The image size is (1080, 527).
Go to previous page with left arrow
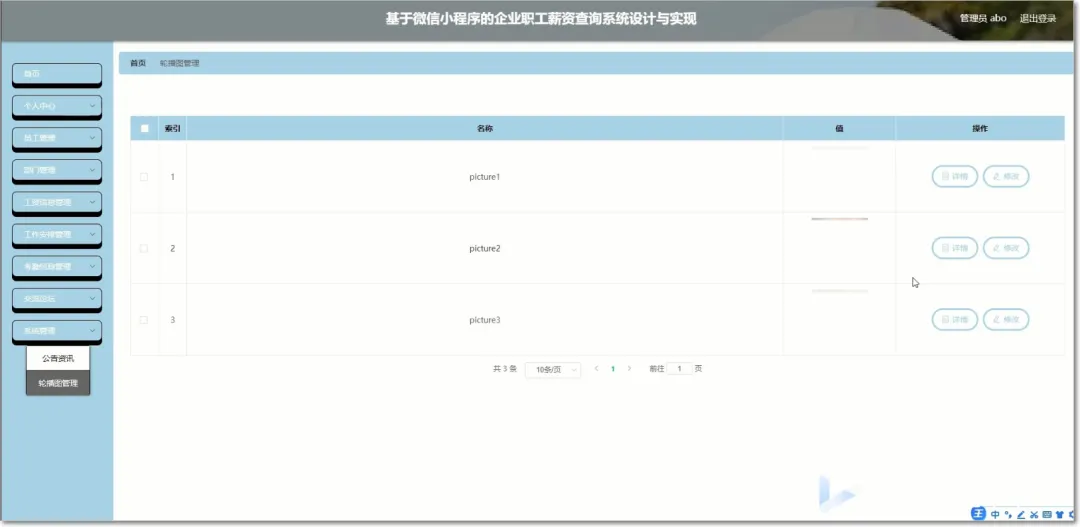tap(596, 369)
